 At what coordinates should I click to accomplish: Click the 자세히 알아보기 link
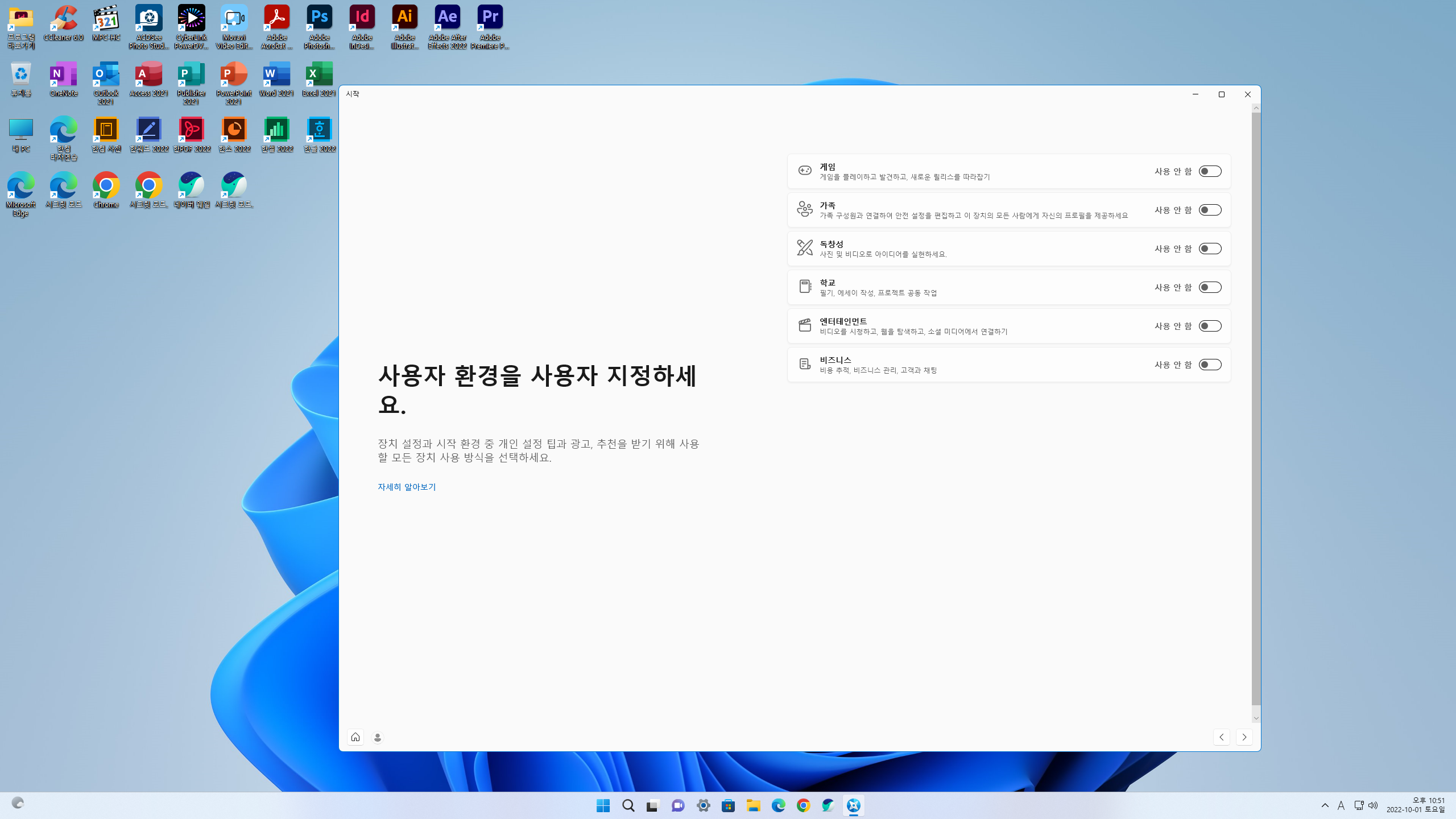407,487
